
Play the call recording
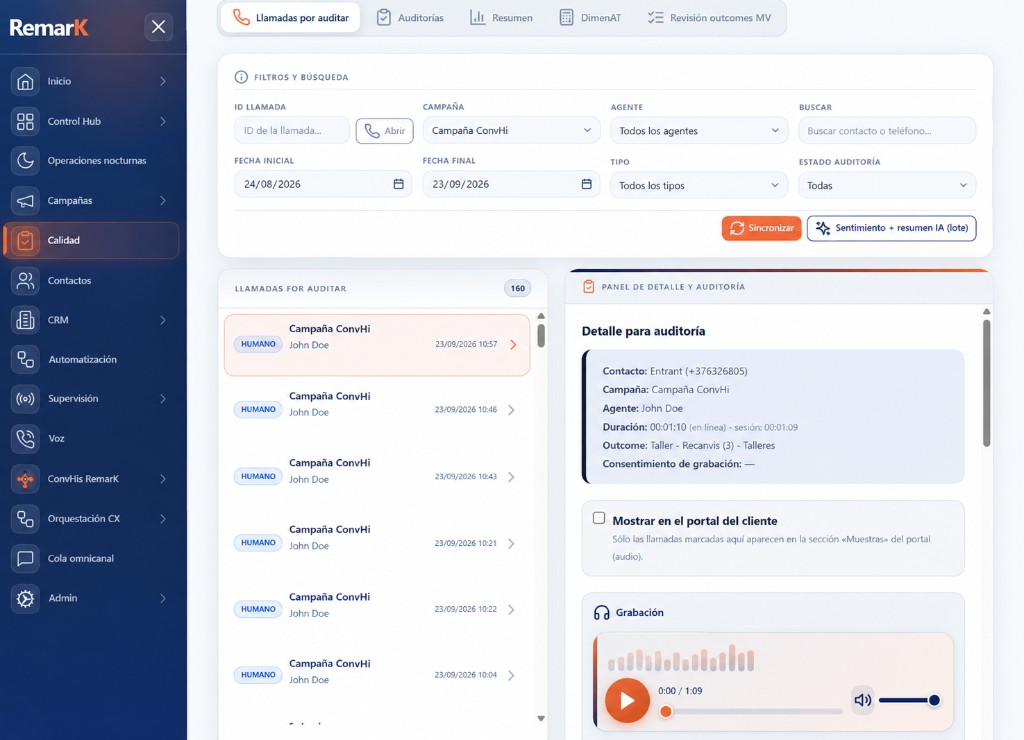pos(627,700)
